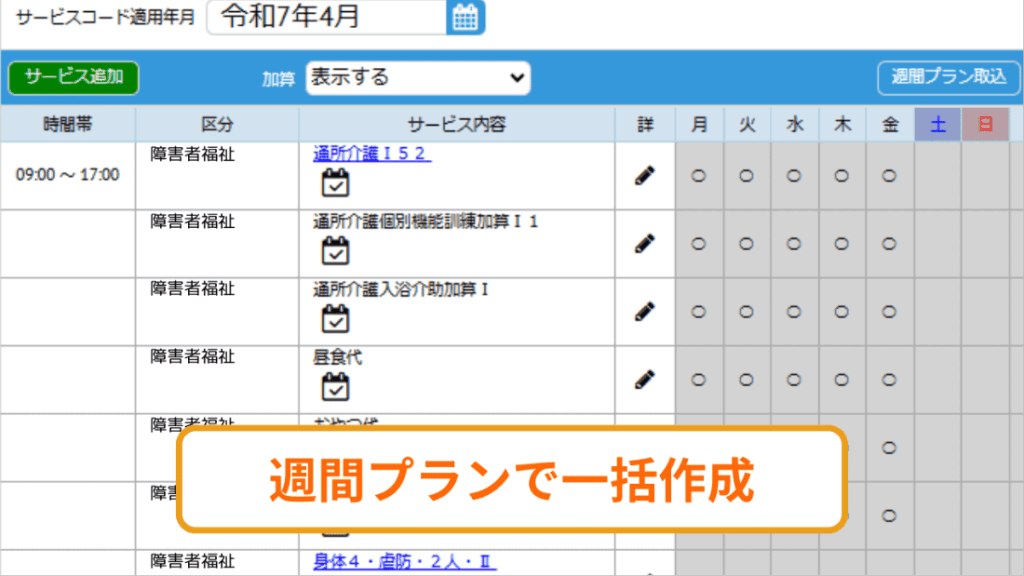The height and width of the screenshot is (576, 1024).
Task: Toggle Monday circle for 昼食代
Action: 699,379
